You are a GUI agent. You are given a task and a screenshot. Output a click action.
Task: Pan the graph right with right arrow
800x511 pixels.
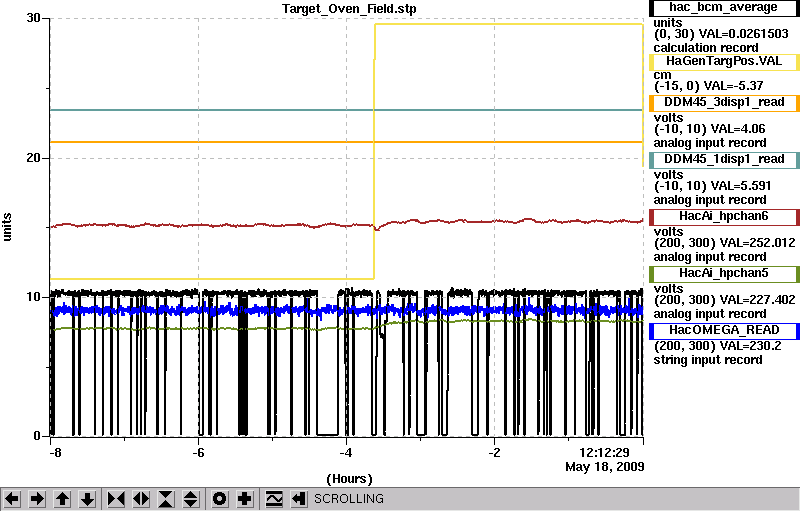37,499
